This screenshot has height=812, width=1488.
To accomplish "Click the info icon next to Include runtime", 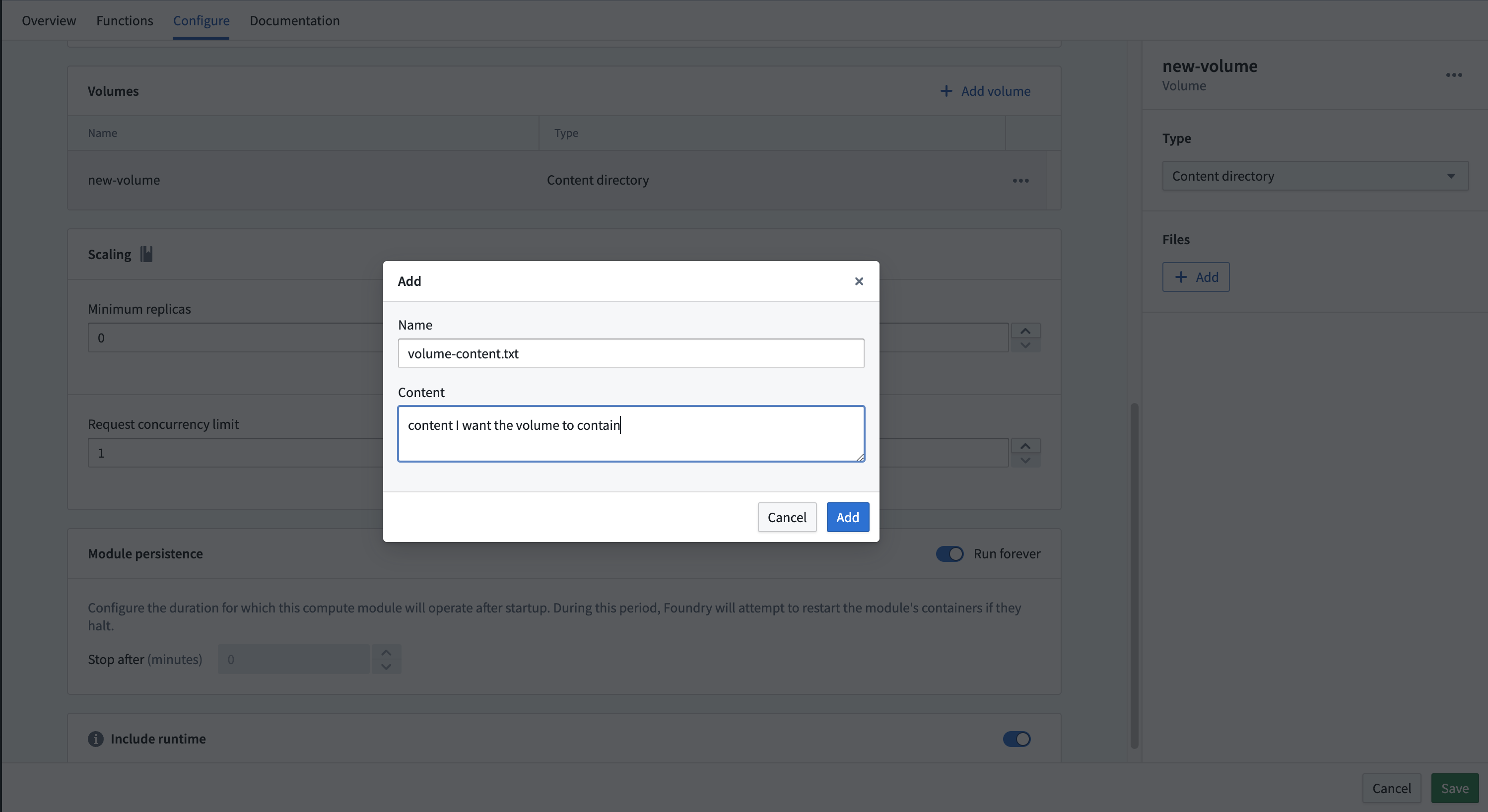I will point(95,739).
